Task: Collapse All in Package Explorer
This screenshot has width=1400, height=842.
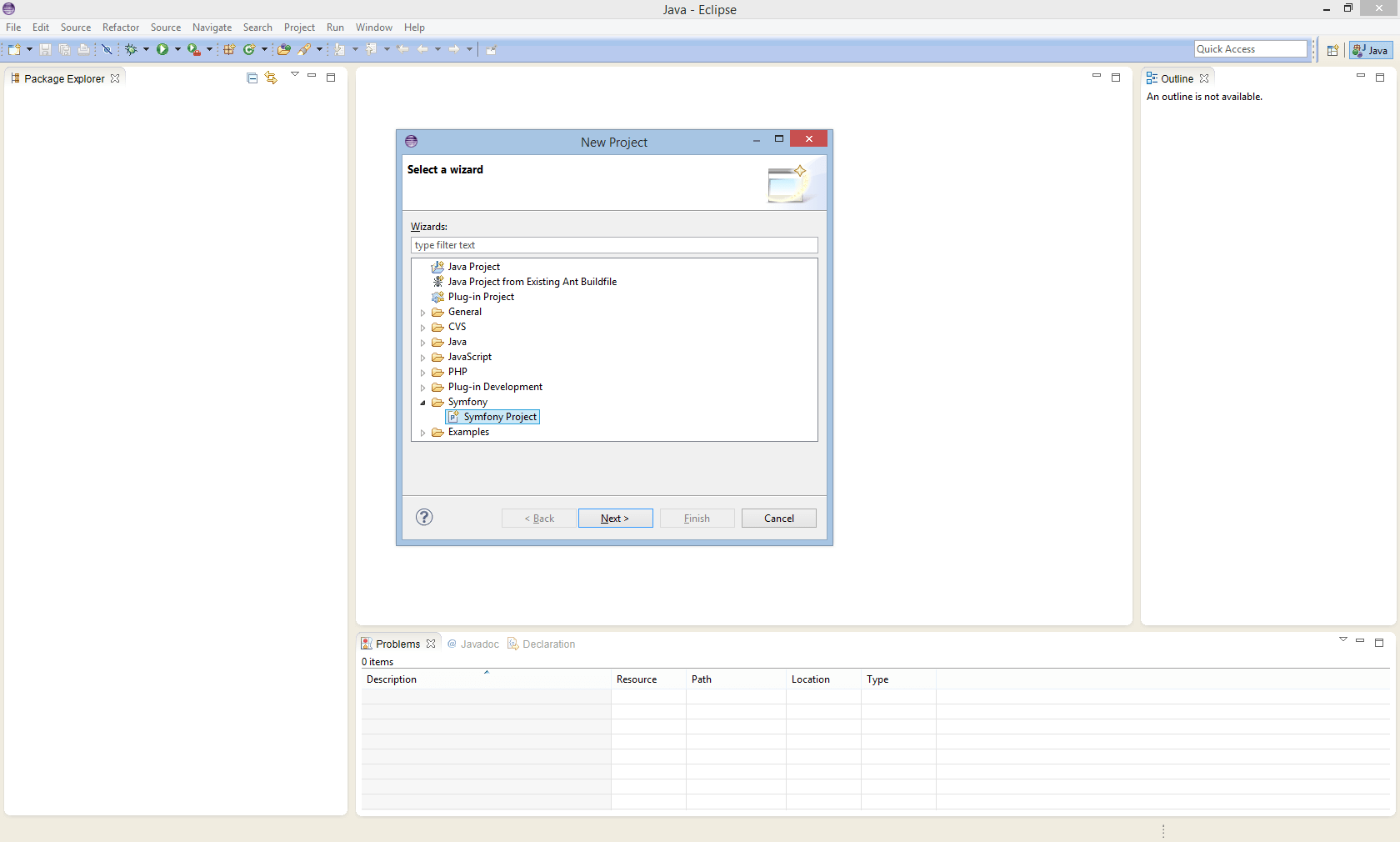Action: [252, 78]
